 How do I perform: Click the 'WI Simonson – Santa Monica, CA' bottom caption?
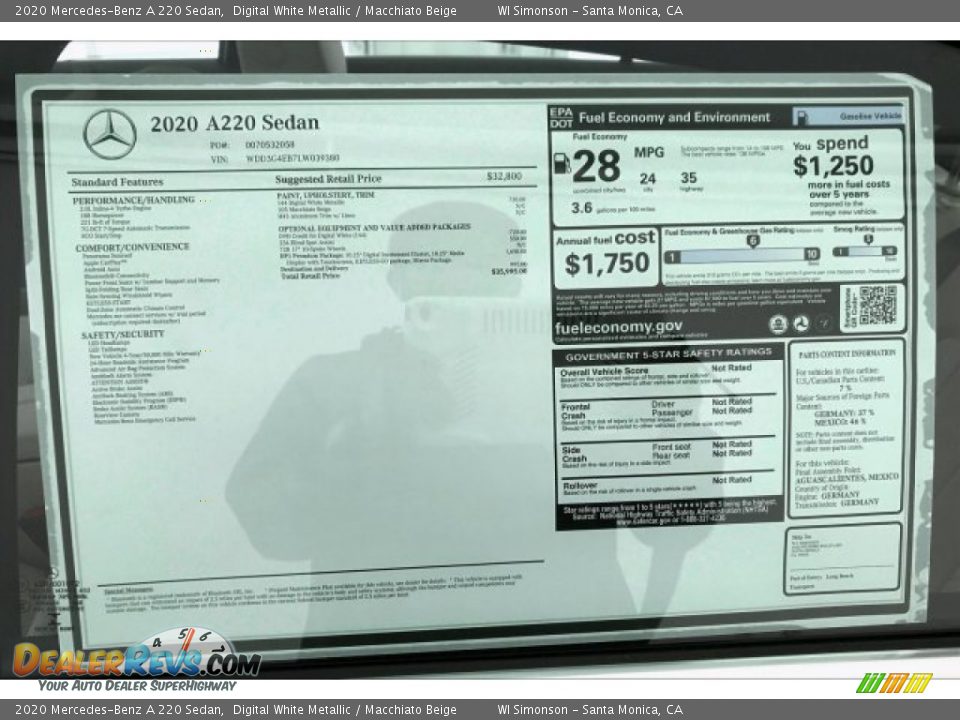590,710
